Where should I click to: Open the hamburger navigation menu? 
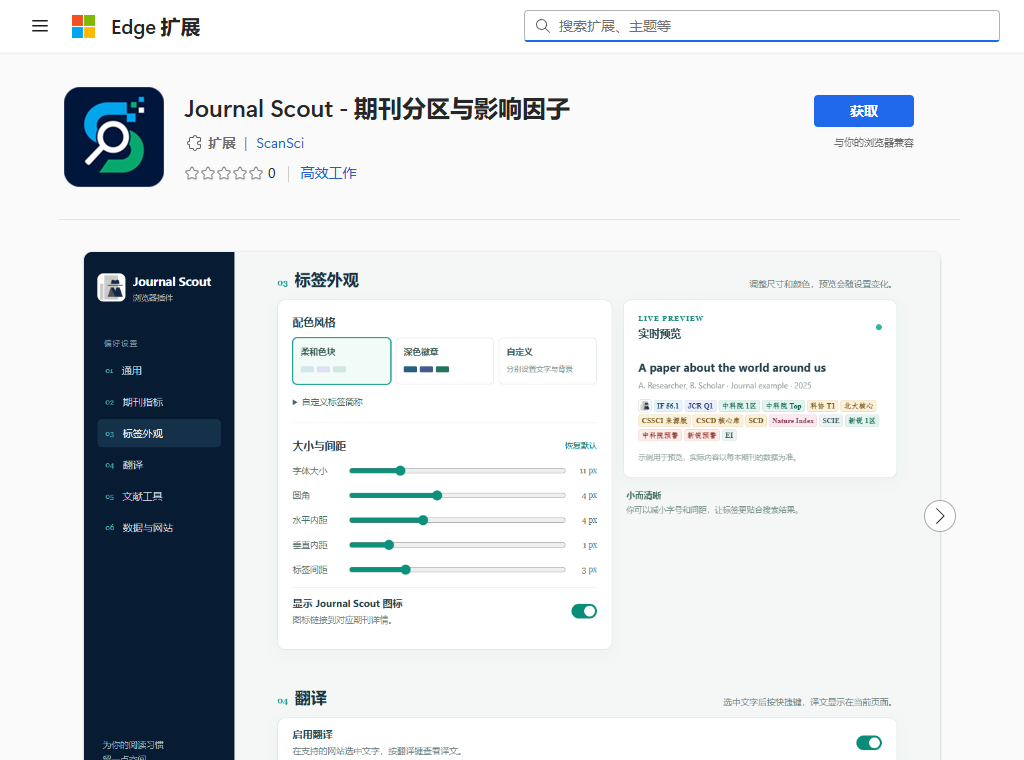click(40, 26)
